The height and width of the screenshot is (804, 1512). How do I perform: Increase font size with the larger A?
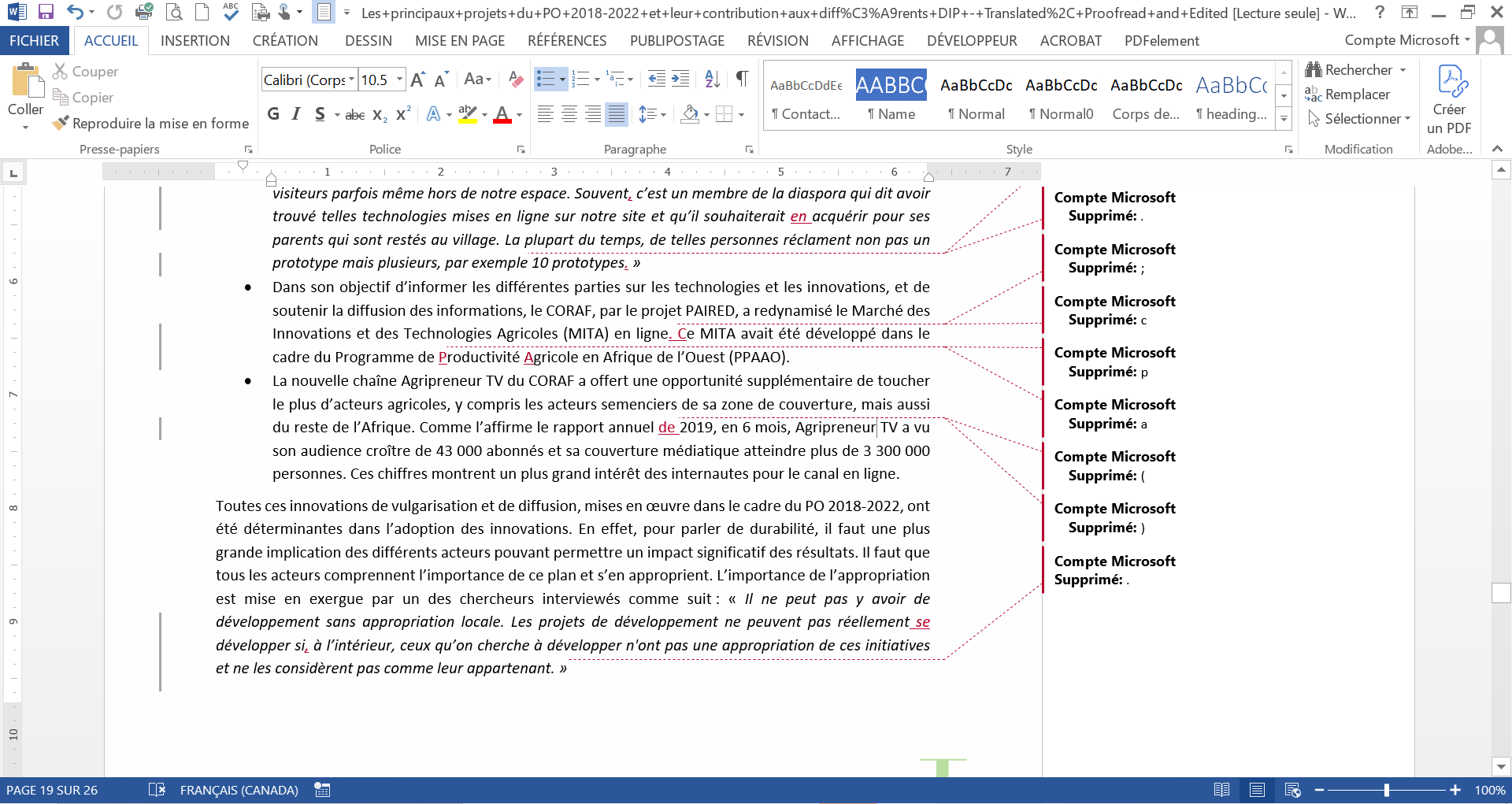pyautogui.click(x=418, y=79)
